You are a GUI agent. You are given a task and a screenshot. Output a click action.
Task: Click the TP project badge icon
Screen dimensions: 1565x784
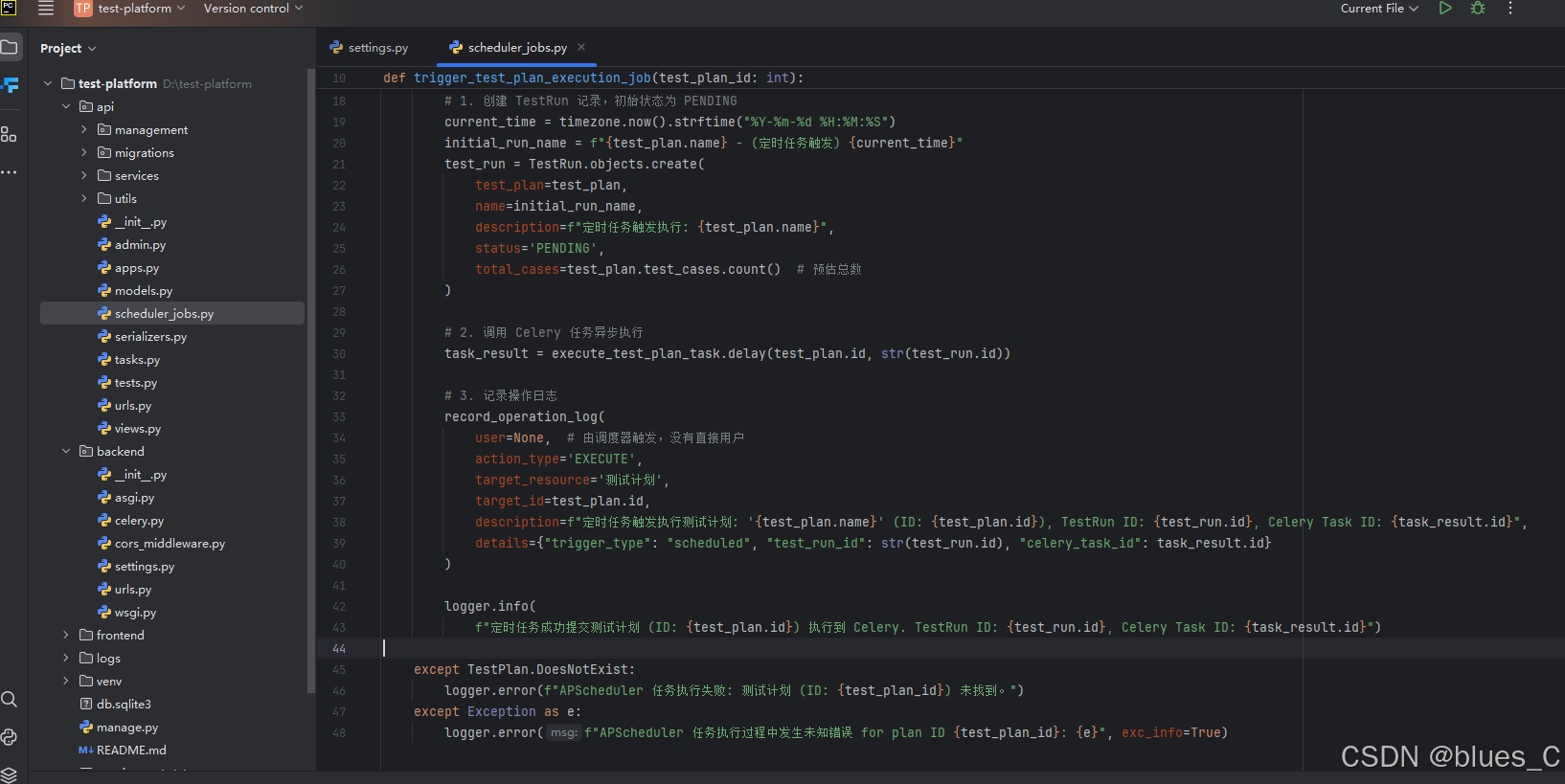coord(83,9)
